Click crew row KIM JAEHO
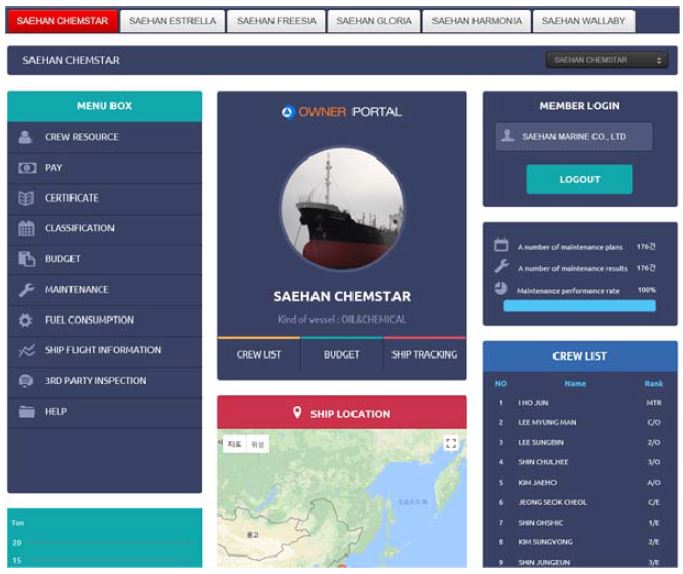This screenshot has width=683, height=574. tap(580, 483)
